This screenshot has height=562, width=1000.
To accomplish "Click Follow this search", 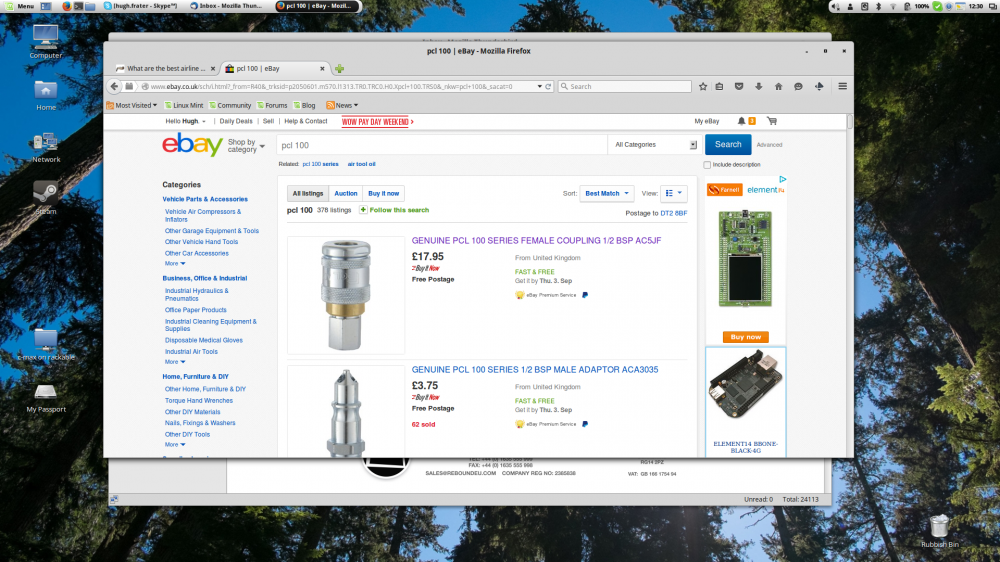I will coord(394,210).
